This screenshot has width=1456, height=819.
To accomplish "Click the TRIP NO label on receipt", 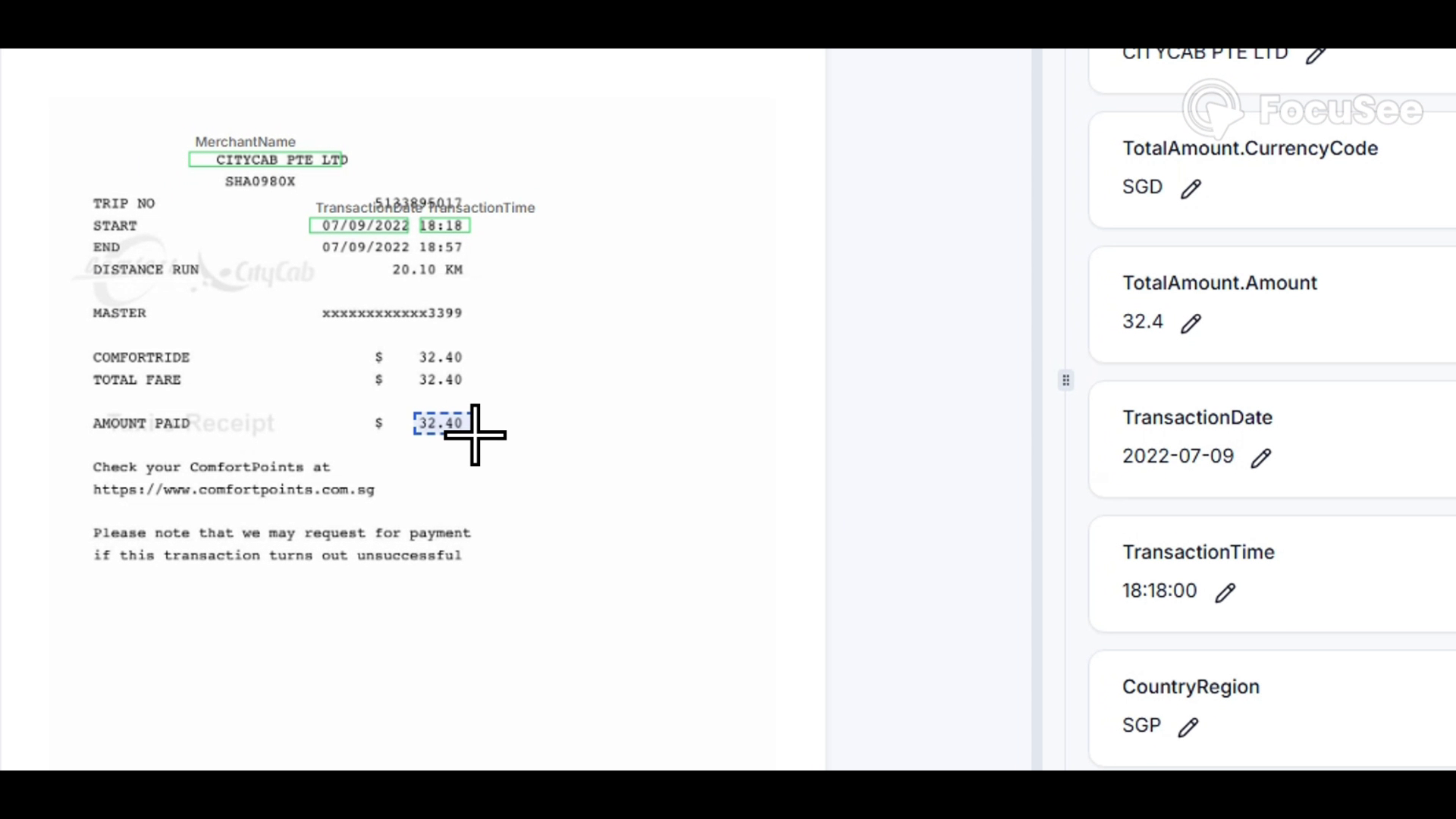I will (x=124, y=203).
